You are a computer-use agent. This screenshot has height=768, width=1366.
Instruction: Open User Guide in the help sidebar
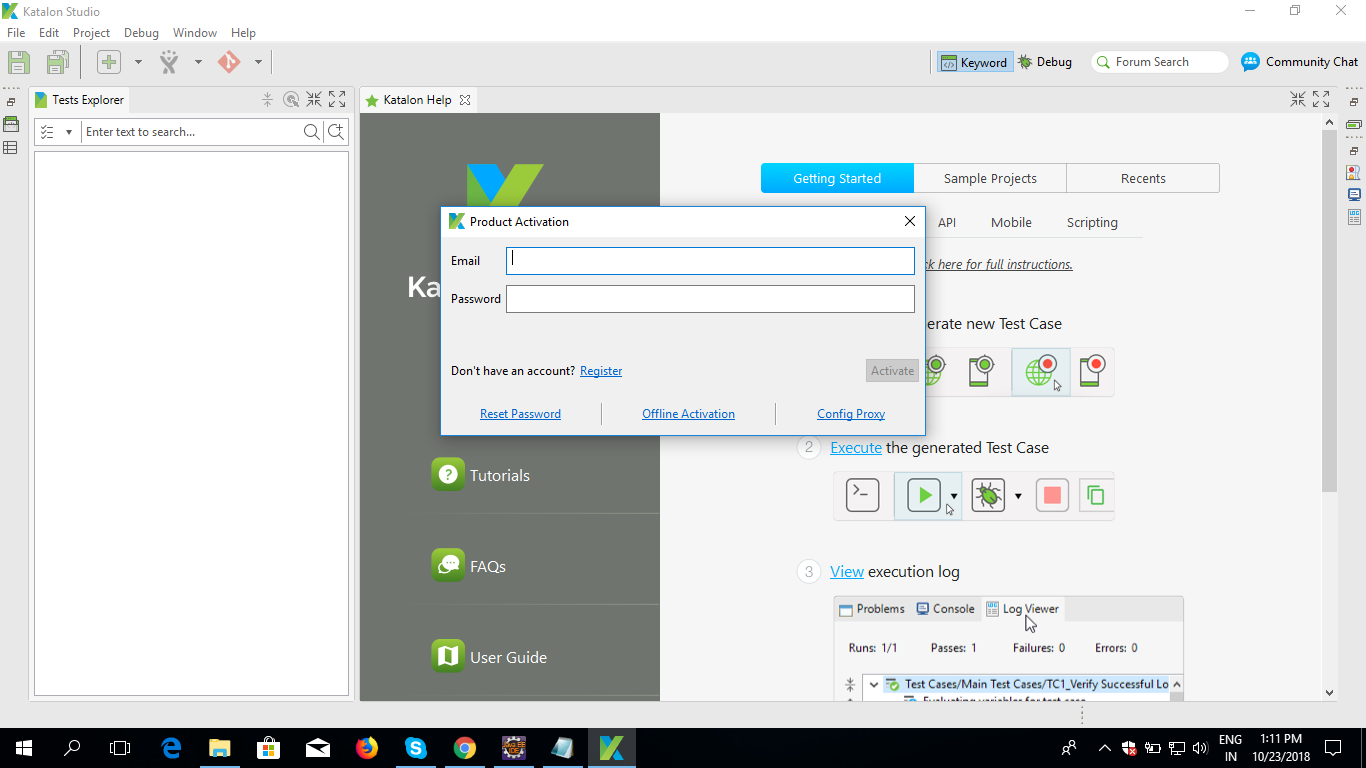point(489,657)
